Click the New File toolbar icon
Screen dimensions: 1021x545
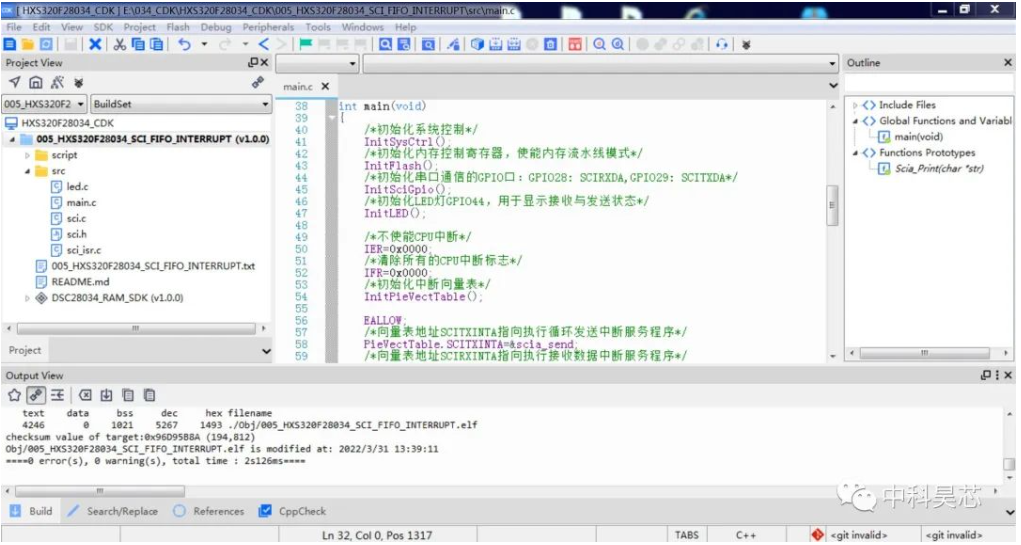10,44
